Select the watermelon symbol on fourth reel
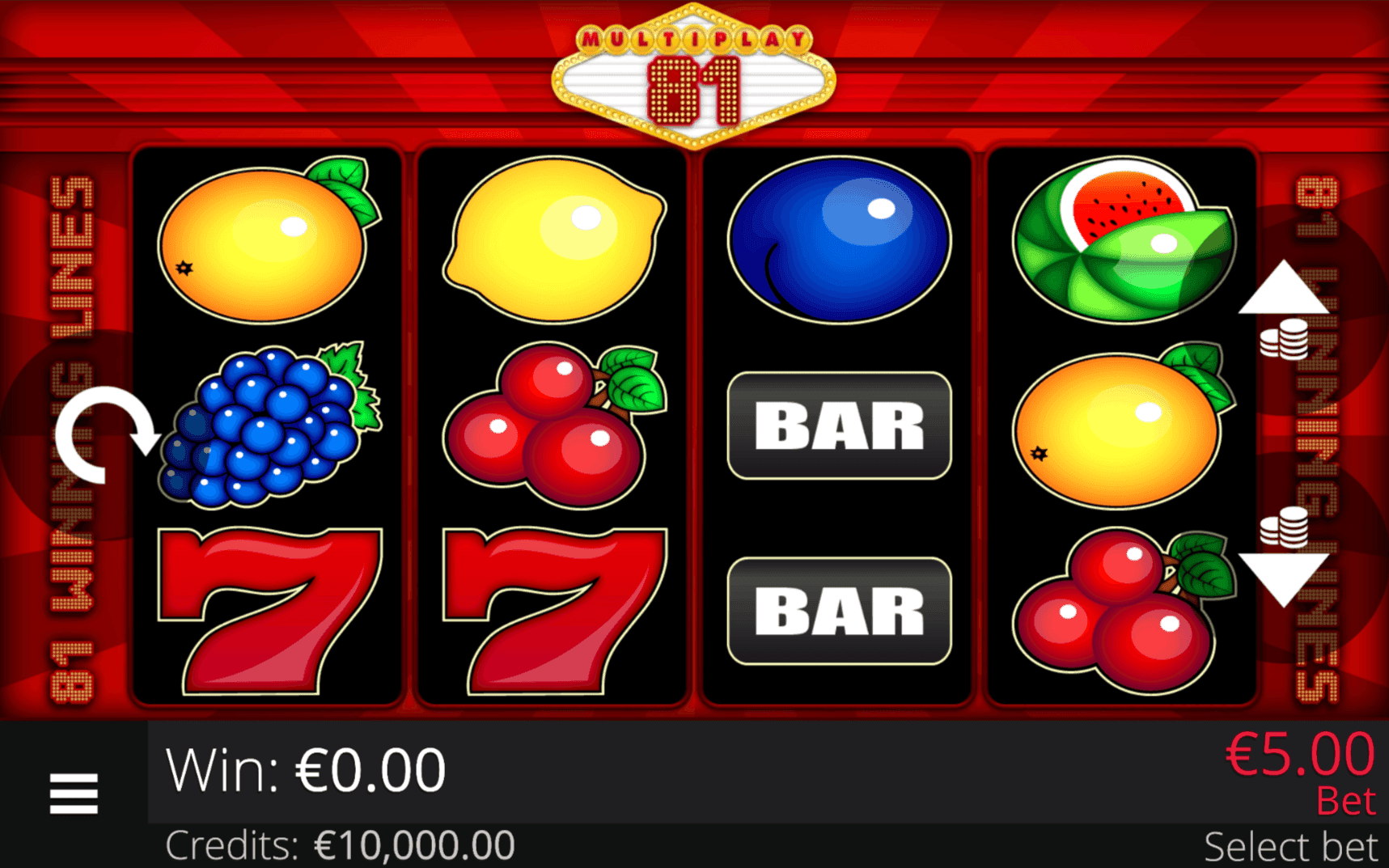1389x868 pixels. [1124, 239]
